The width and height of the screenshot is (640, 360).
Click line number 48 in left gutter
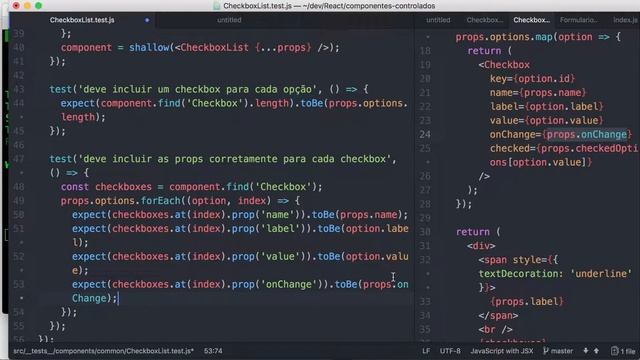pyautogui.click(x=19, y=187)
